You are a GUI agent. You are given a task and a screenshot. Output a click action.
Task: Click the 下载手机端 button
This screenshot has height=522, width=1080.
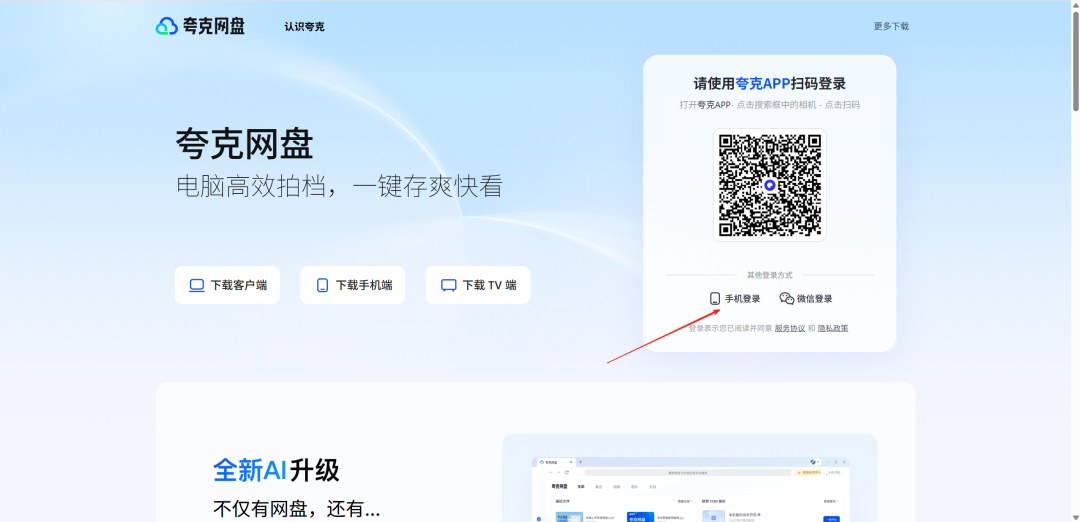click(353, 285)
